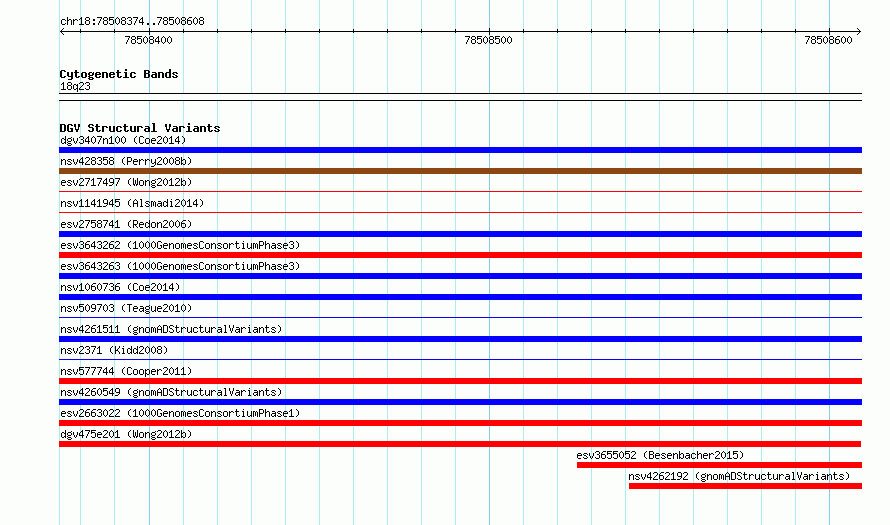Select dgv475e201 (Wong2012b) variant label
Viewport: 890px width, 525px height.
pos(126,434)
